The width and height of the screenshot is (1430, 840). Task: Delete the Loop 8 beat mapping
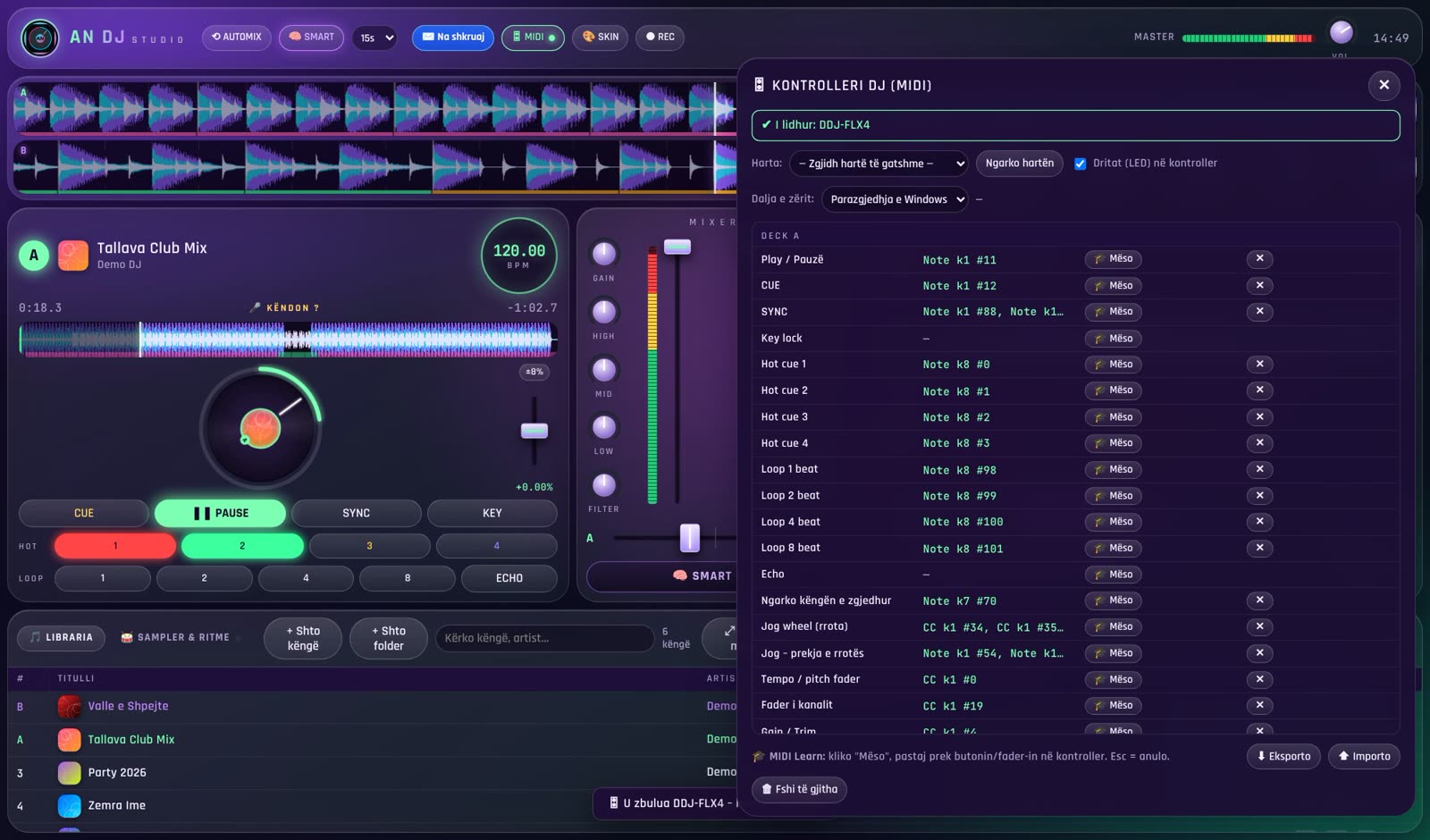click(1259, 548)
